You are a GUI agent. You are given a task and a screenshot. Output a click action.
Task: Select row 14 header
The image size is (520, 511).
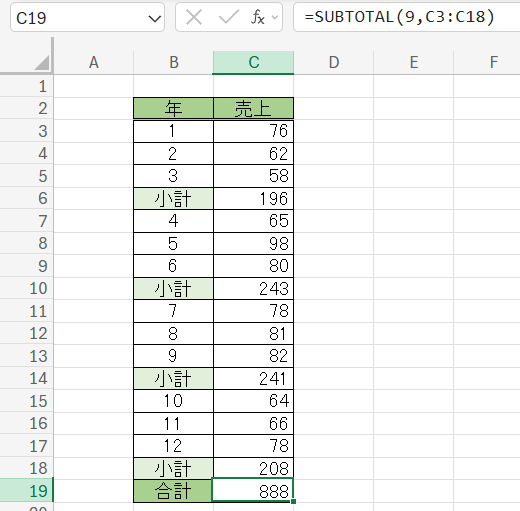[x=27, y=378]
